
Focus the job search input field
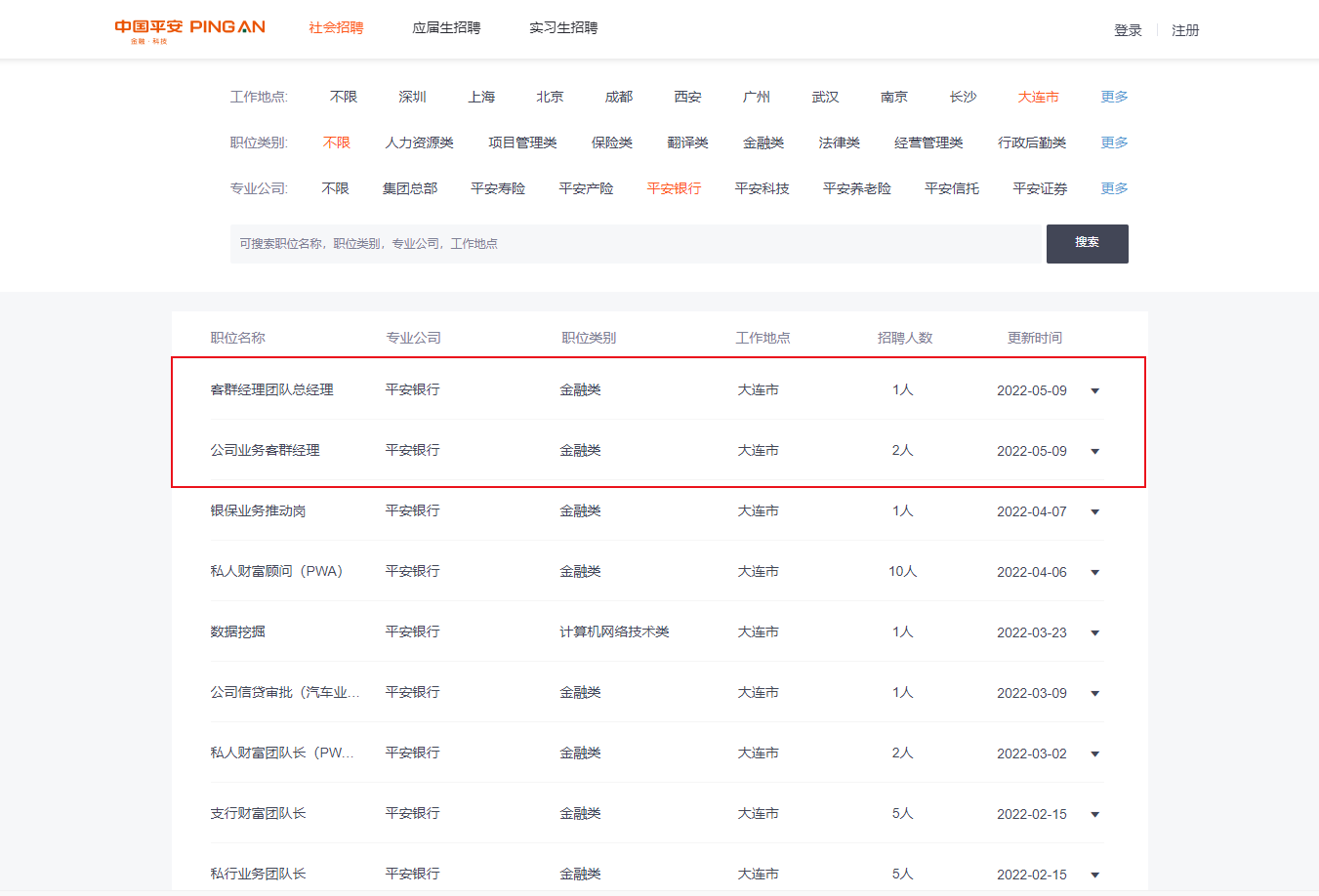pyautogui.click(x=637, y=244)
